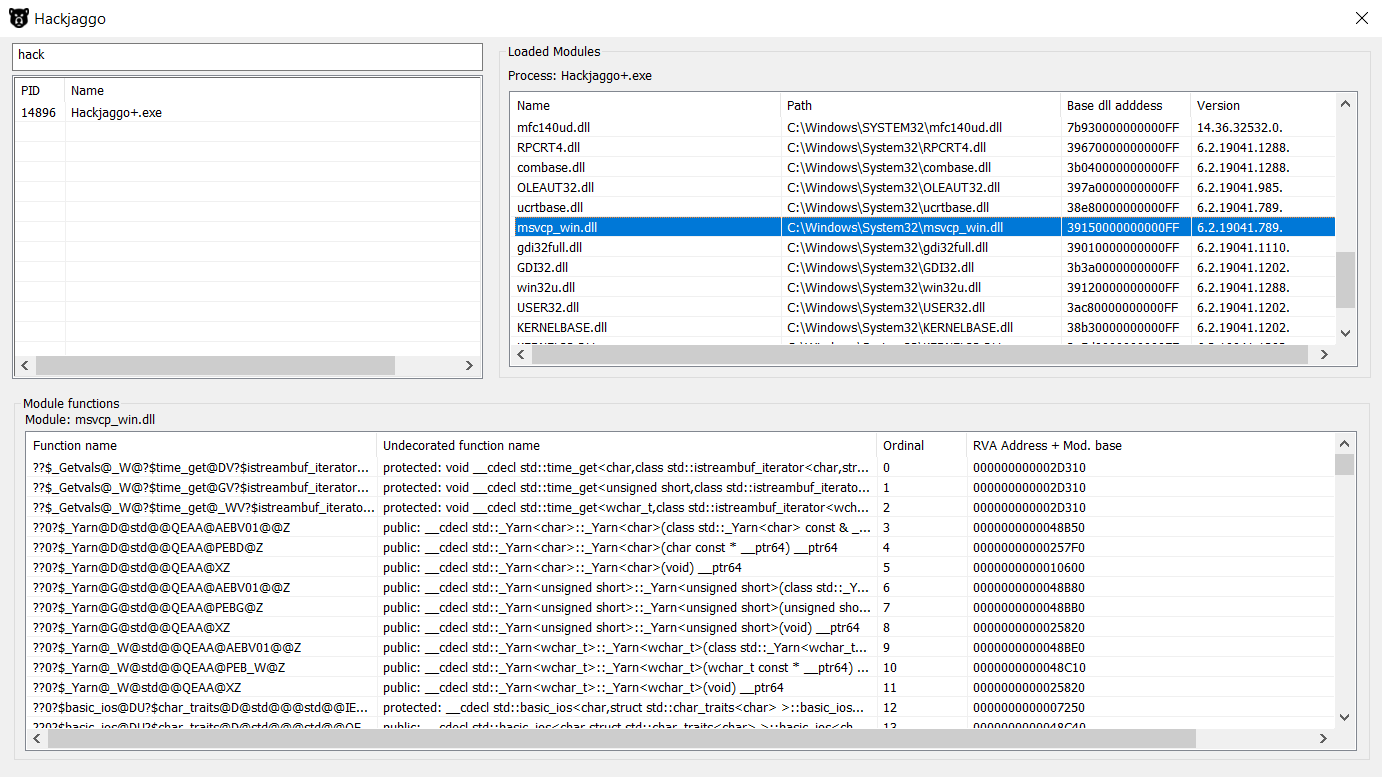Image resolution: width=1382 pixels, height=777 pixels.
Task: Click the scroll-down arrow on functions list
Action: click(x=1345, y=717)
